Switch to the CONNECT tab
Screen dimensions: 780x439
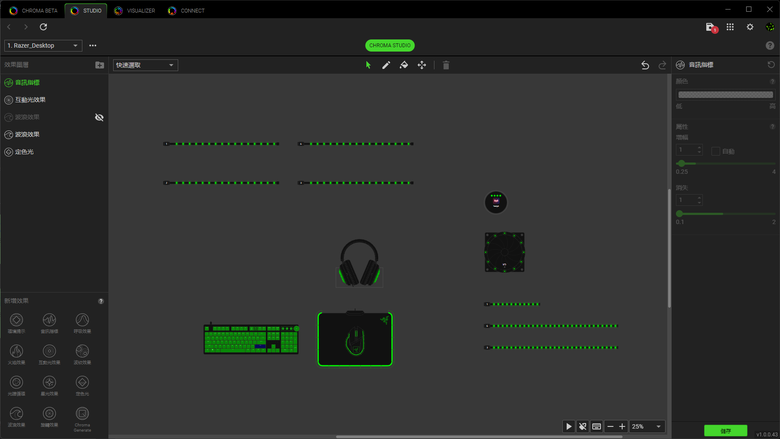pos(187,10)
